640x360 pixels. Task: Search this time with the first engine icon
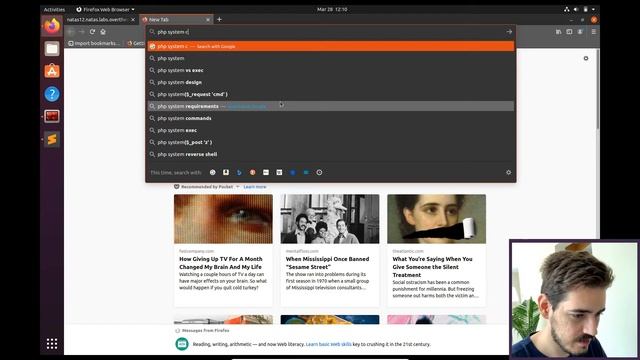click(x=213, y=172)
